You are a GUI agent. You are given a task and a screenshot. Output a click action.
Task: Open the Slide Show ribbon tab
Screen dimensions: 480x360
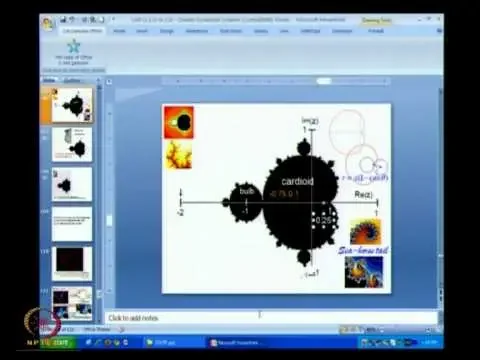point(231,31)
